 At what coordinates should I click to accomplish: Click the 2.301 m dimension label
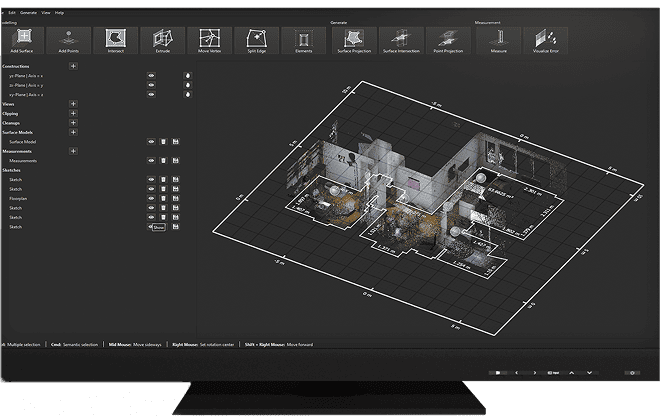tap(533, 192)
